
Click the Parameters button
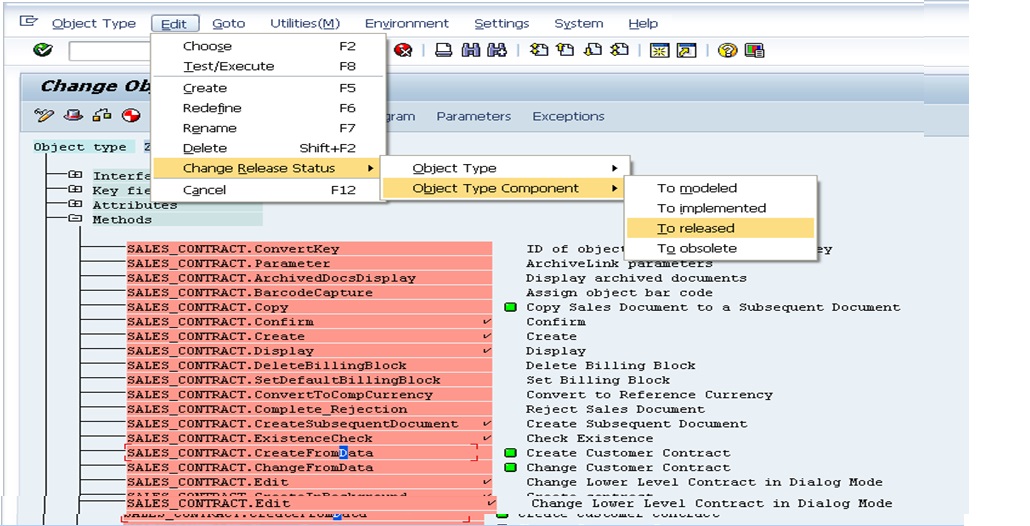click(474, 116)
